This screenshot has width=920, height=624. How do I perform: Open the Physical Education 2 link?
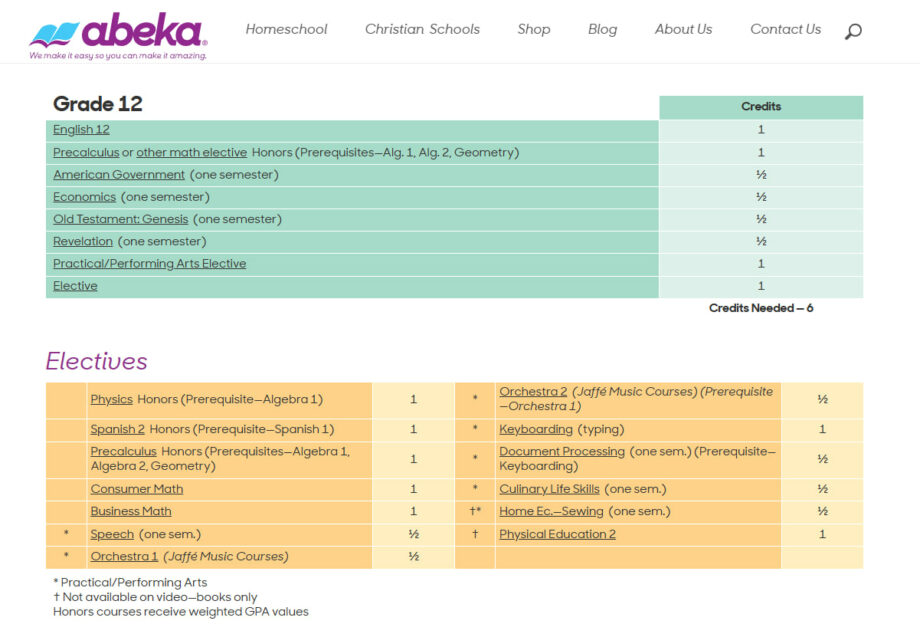click(x=557, y=534)
